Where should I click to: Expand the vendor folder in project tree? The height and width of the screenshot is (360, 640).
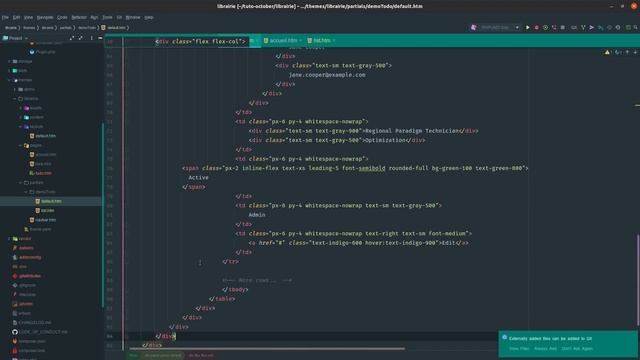point(9,238)
